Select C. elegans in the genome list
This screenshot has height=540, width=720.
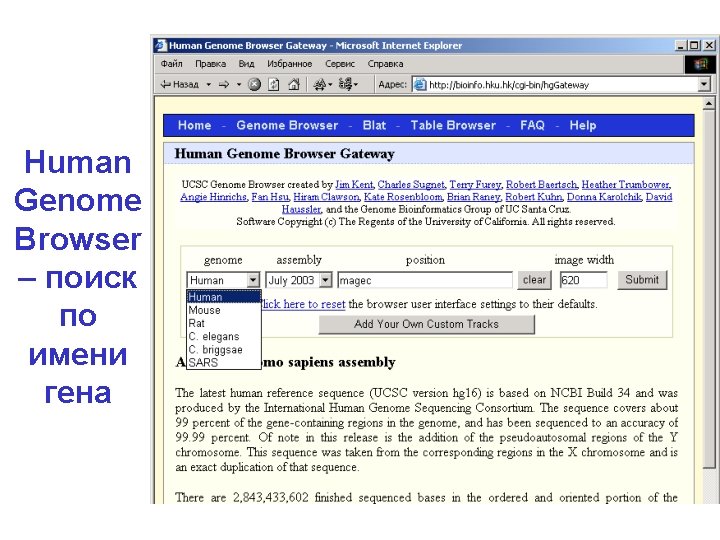[224, 337]
